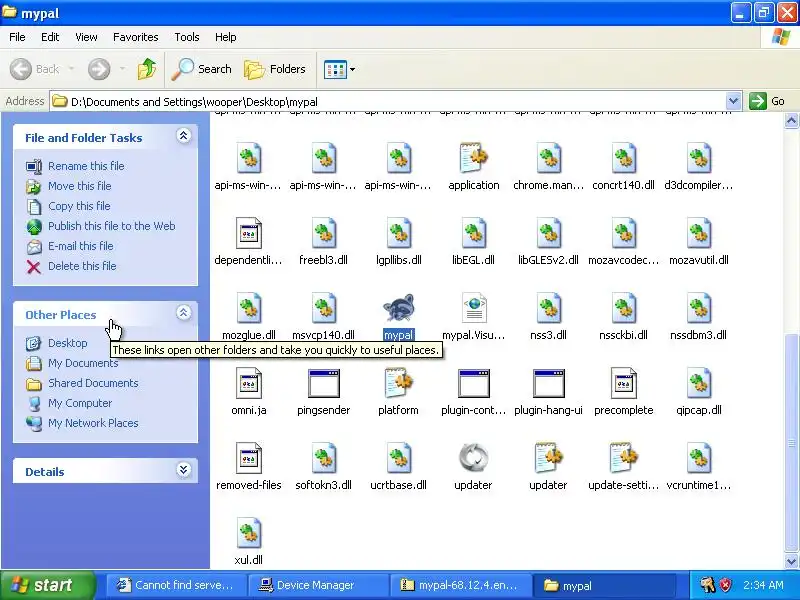The width and height of the screenshot is (800, 600).
Task: Select the nss3.dll file icon
Action: pos(548,308)
